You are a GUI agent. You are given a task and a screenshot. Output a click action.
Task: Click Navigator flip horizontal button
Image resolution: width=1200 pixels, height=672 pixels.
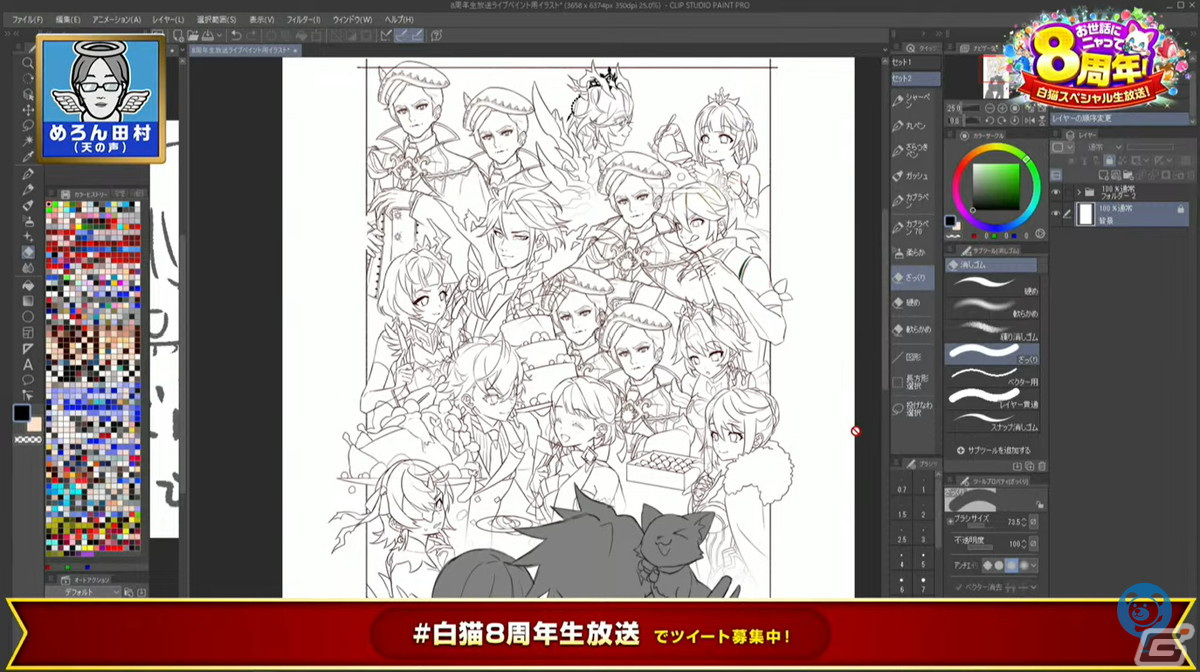coord(1030,120)
